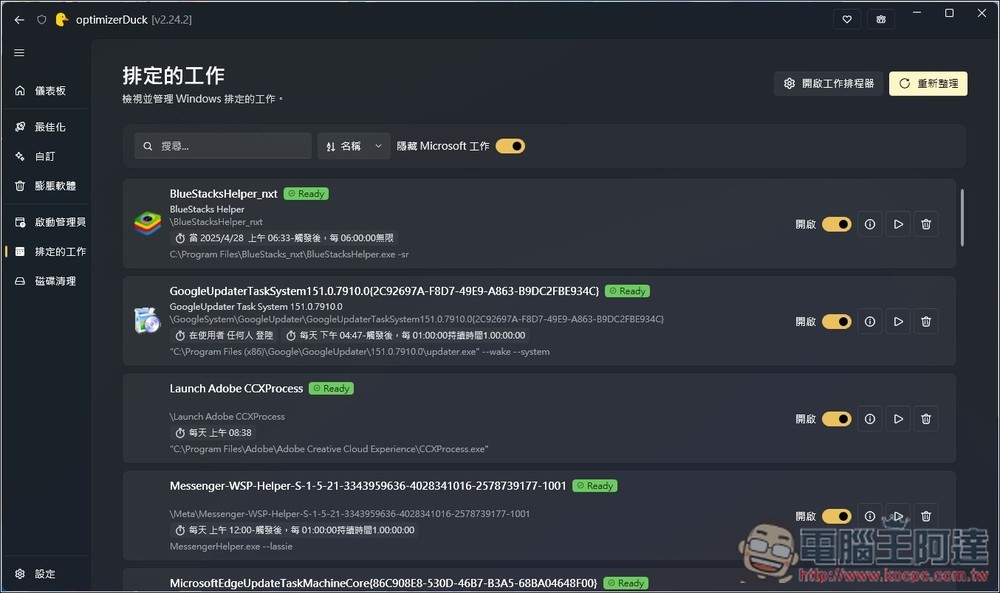This screenshot has height=593, width=1000.
Task: Select BlueStacksHelper_nxt task title
Action: [223, 194]
